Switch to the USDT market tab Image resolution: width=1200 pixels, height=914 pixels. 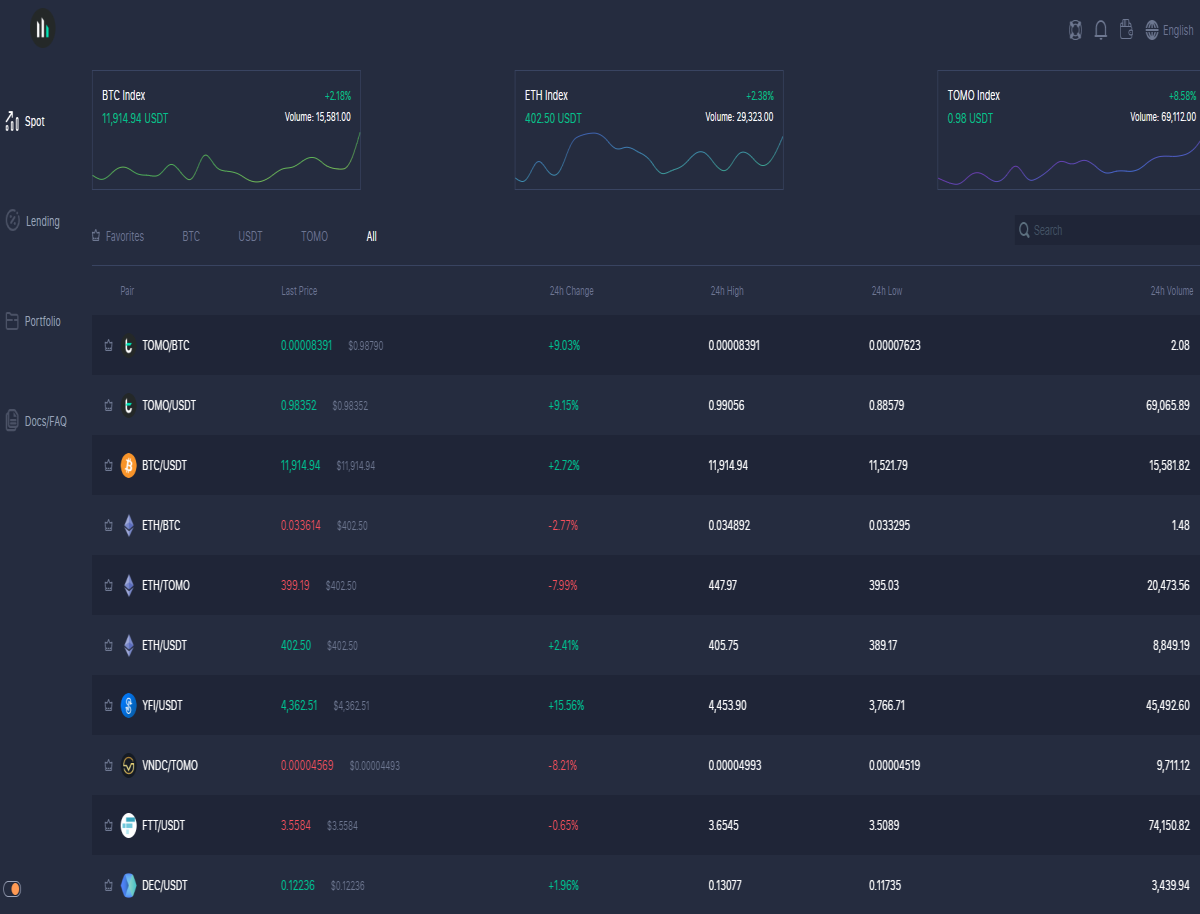pos(250,237)
